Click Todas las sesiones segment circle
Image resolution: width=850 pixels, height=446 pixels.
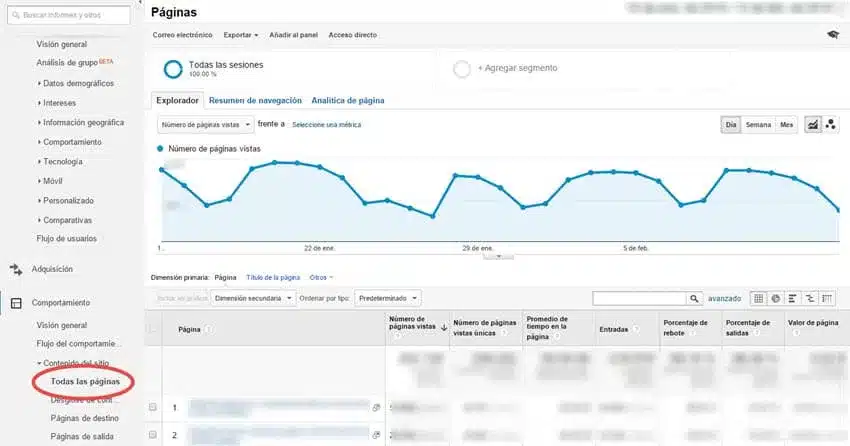(x=173, y=69)
